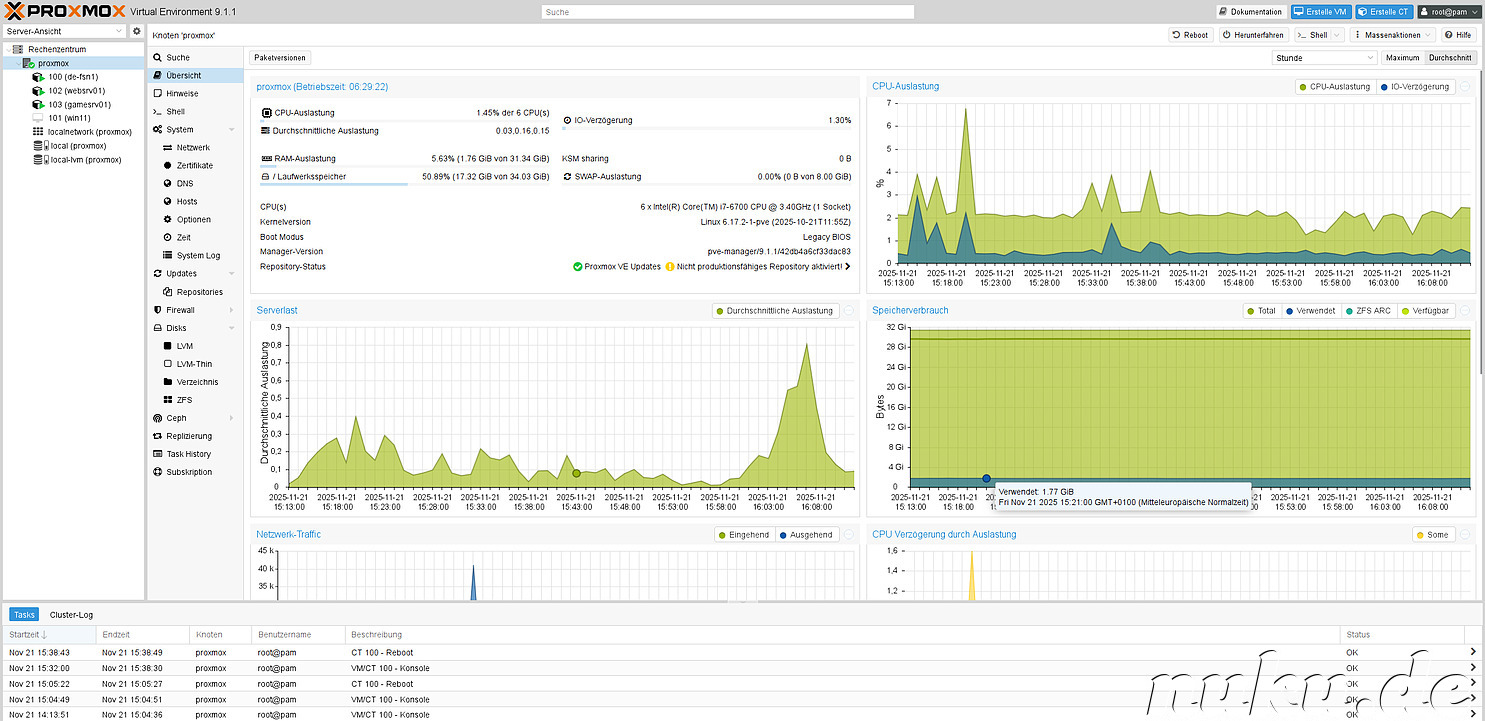Click the Erstelle VM button
Screen dimensions: 1485x721
click(x=1320, y=12)
